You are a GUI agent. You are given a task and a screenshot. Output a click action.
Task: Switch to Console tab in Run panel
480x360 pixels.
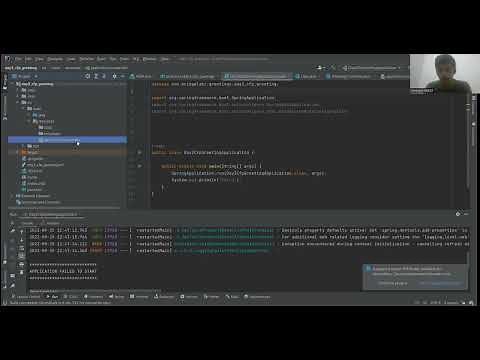27,223
